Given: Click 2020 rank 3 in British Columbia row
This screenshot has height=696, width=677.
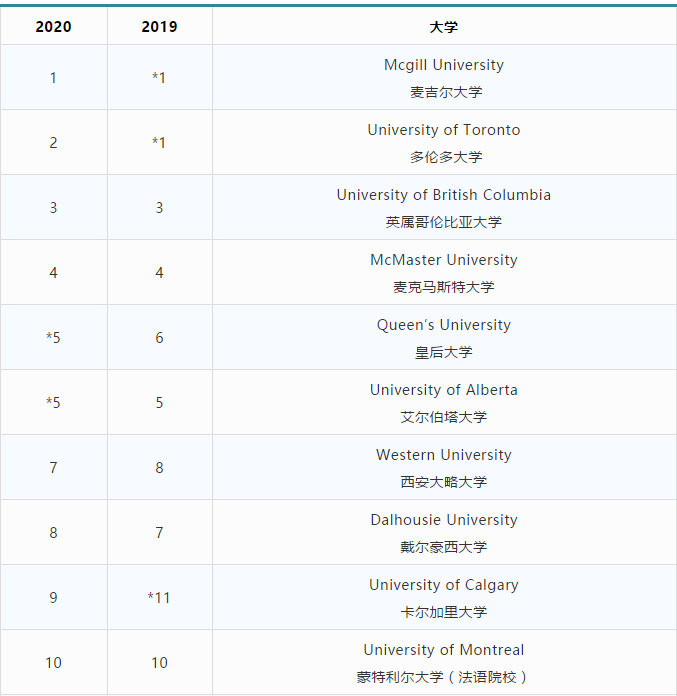Looking at the screenshot, I should coord(53,208).
